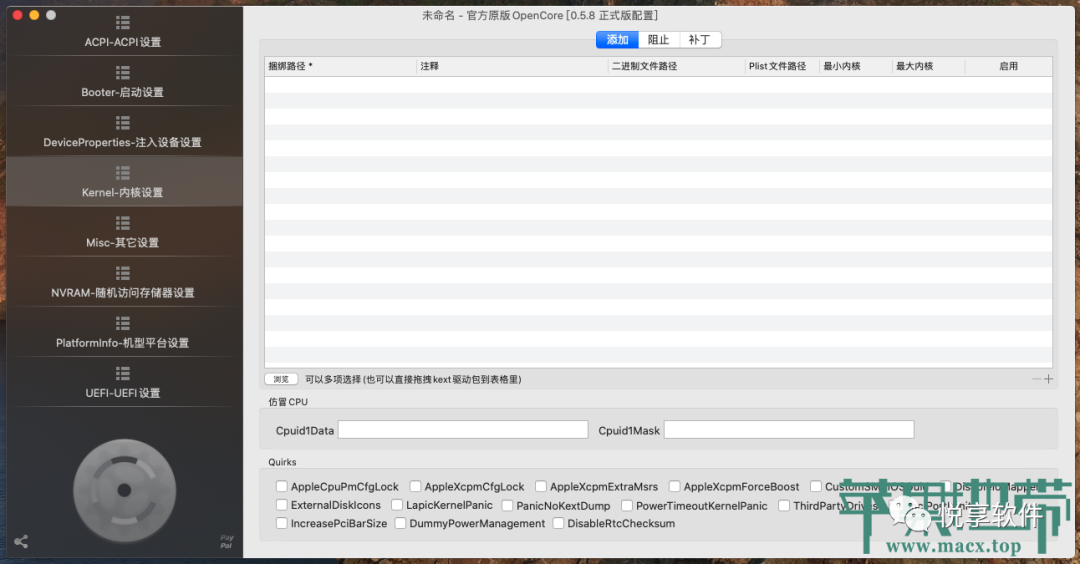This screenshot has height=564, width=1080.
Task: Go to DeviceProperties-注入设备设置 section
Action: pos(123,132)
